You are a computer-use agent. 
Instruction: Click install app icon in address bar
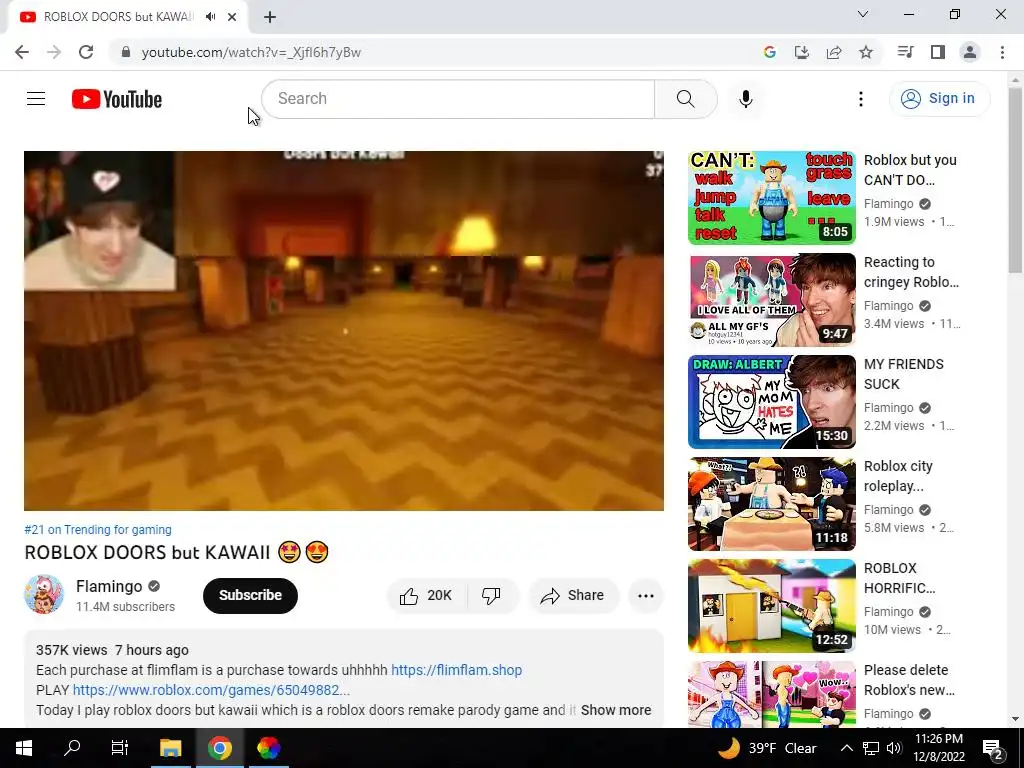tap(802, 52)
